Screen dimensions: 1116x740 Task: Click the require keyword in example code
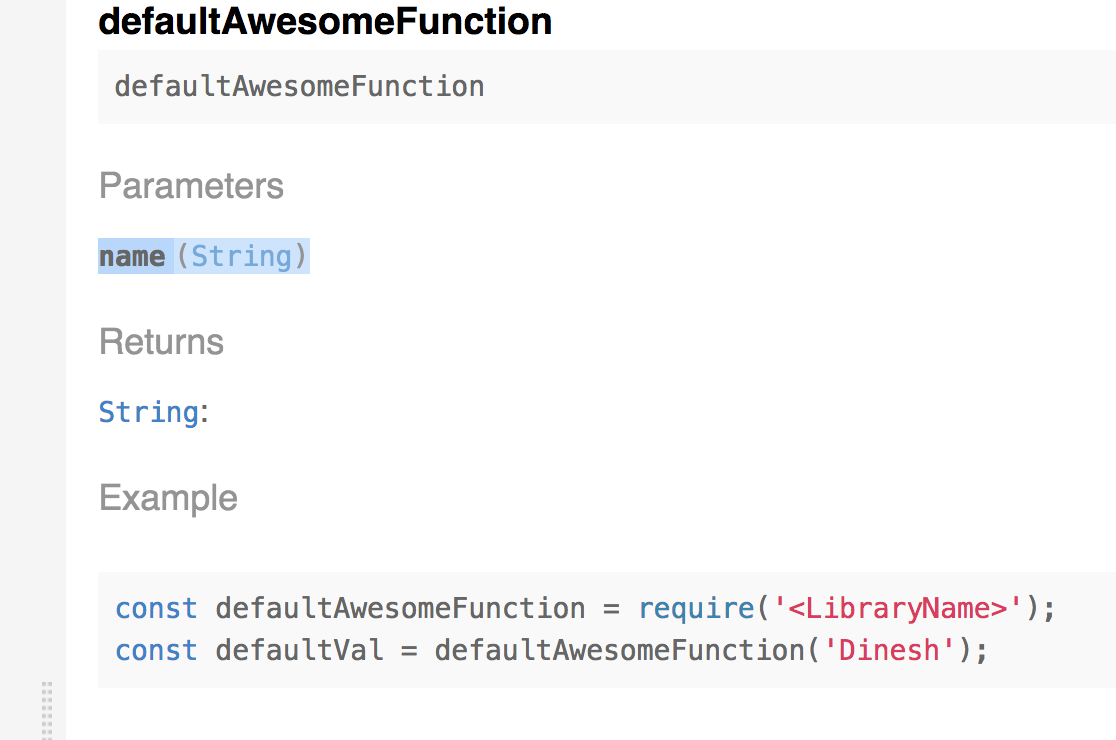(697, 608)
